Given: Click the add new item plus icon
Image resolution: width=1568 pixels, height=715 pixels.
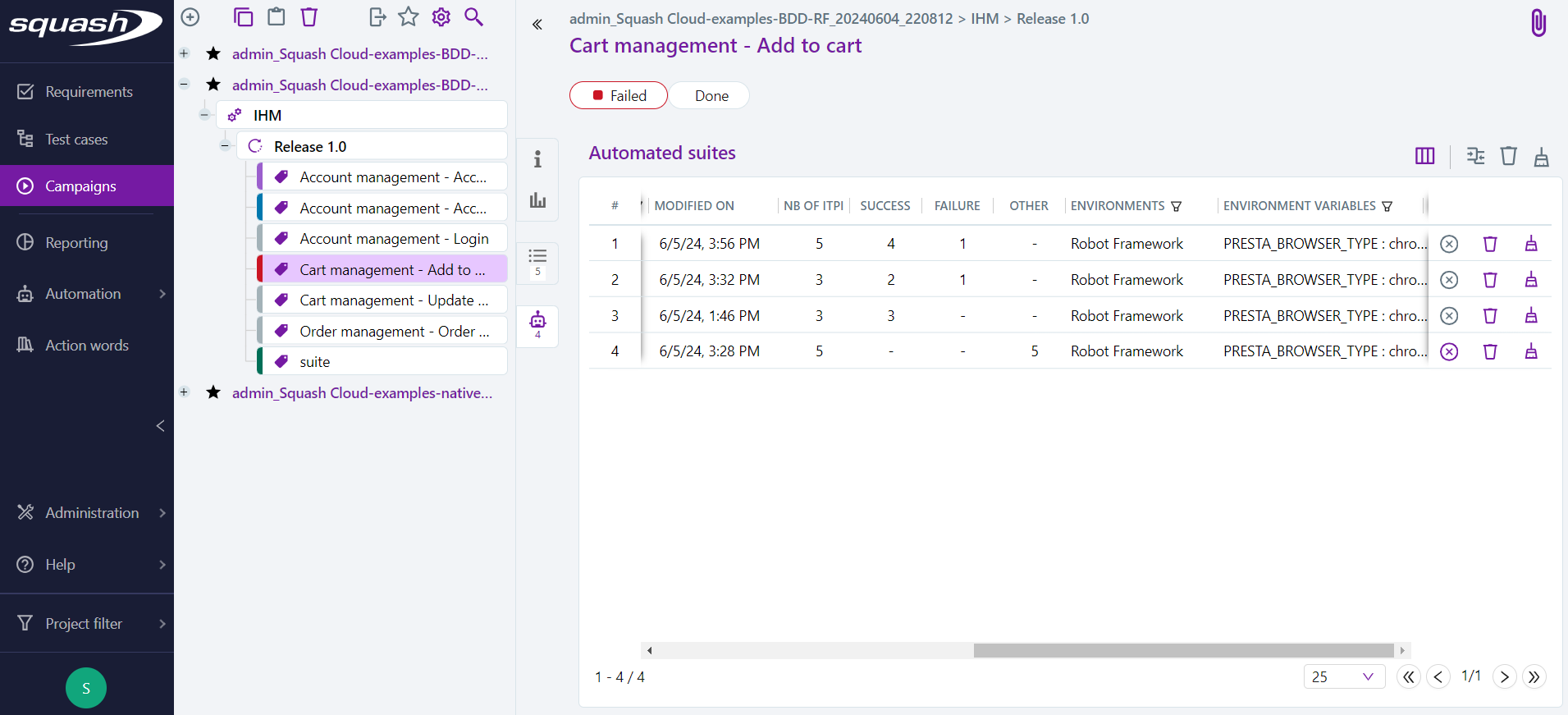Looking at the screenshot, I should click(190, 17).
